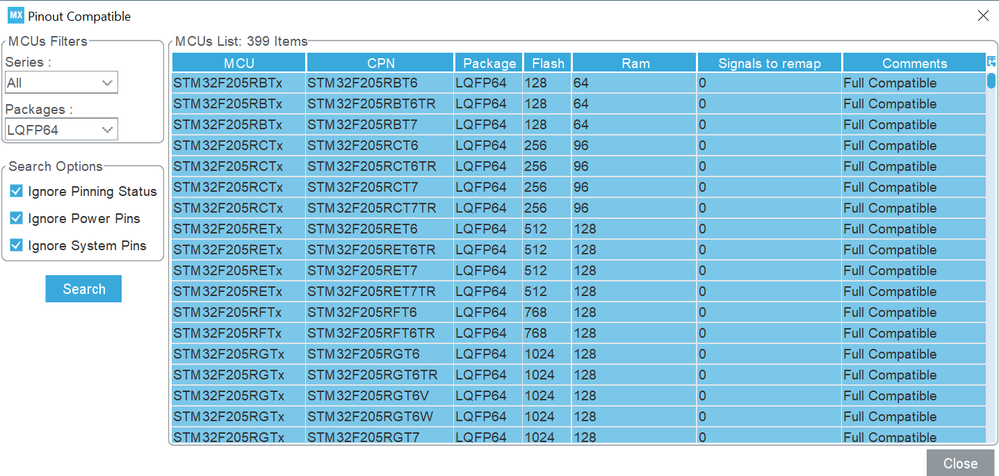The height and width of the screenshot is (476, 999).
Task: Click the Search button
Action: pos(83,289)
